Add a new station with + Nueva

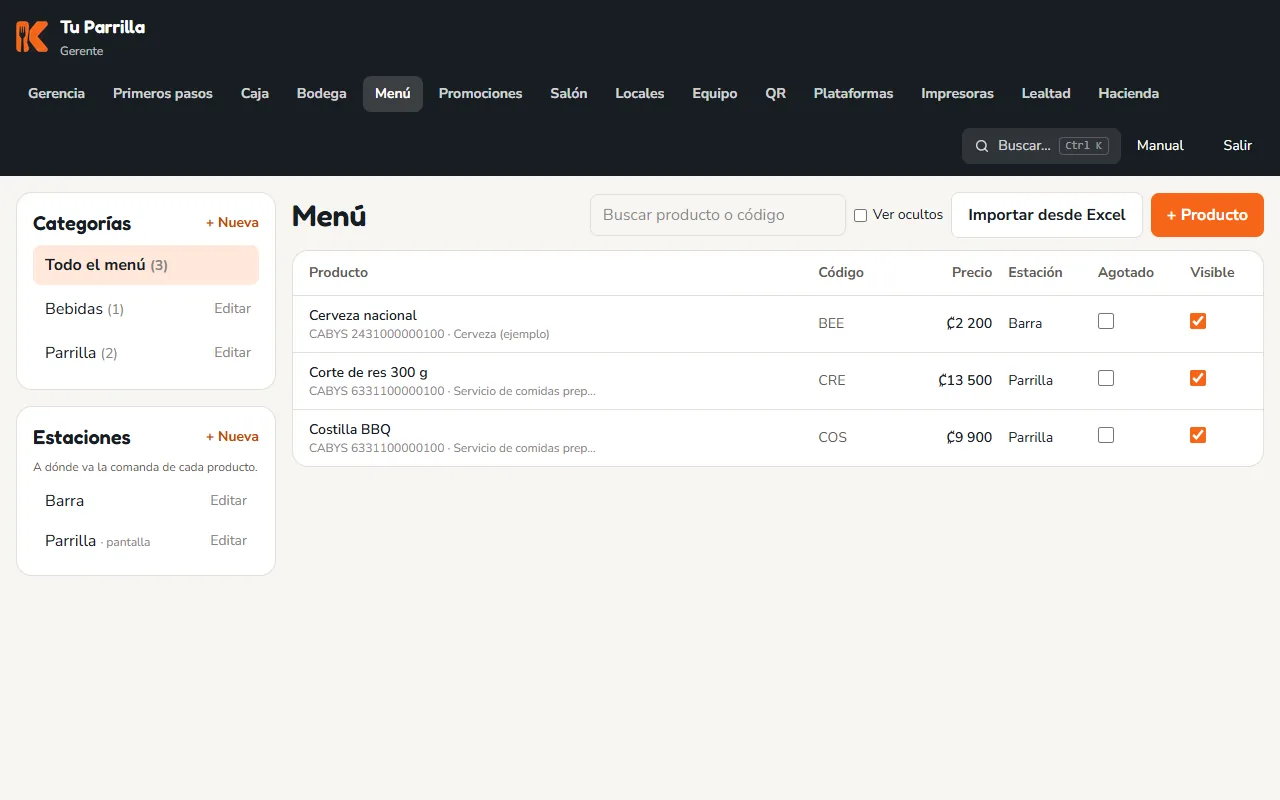tap(232, 437)
